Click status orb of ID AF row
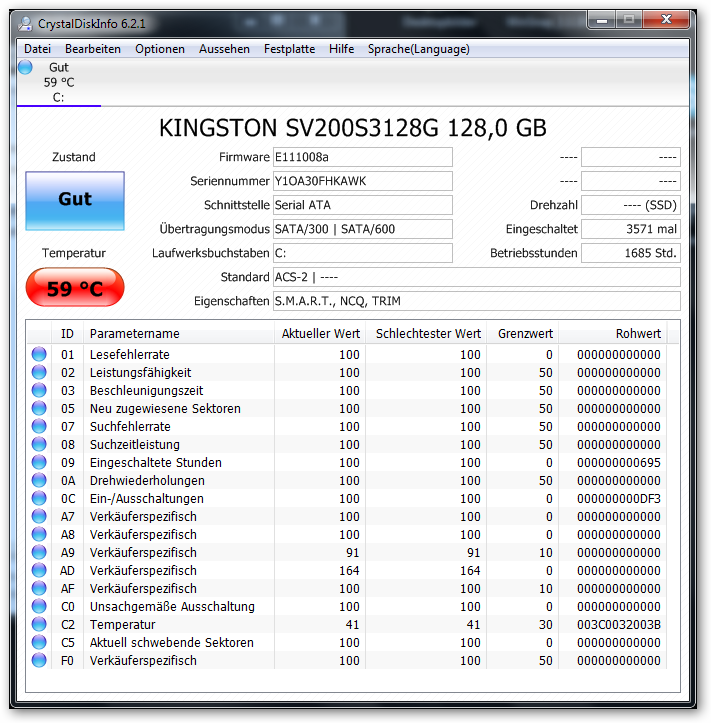 [x=39, y=588]
